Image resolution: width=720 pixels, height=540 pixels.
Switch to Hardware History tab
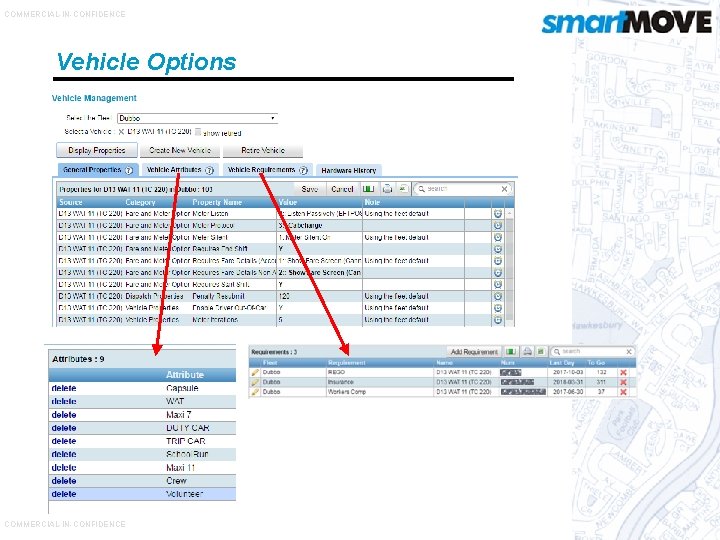pyautogui.click(x=349, y=170)
